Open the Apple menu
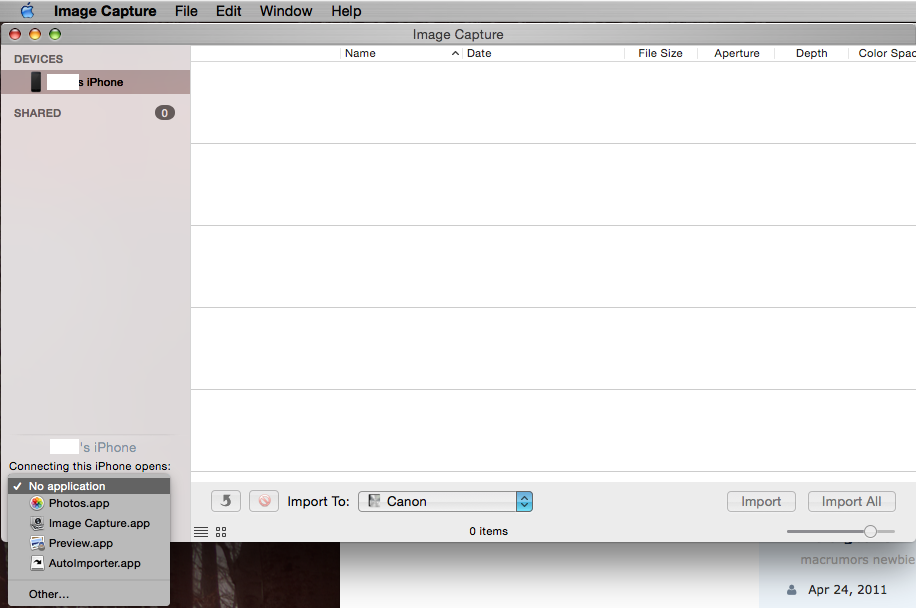 point(27,11)
